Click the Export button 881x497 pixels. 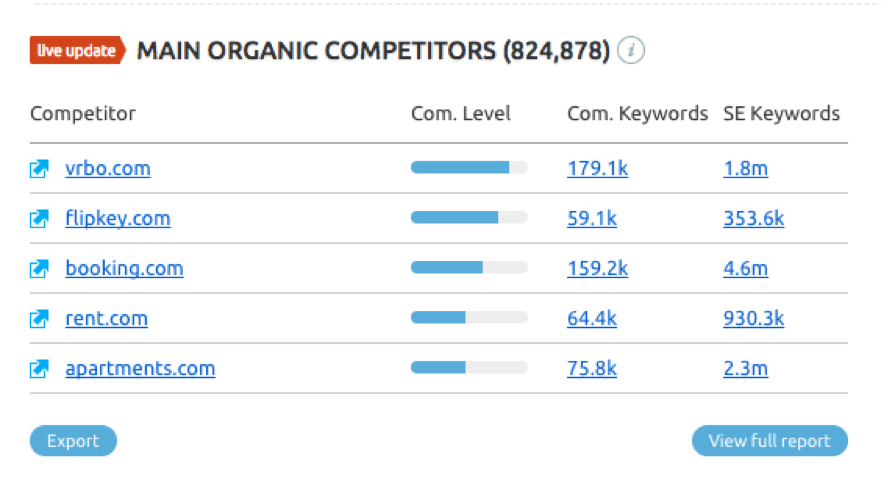tap(73, 441)
